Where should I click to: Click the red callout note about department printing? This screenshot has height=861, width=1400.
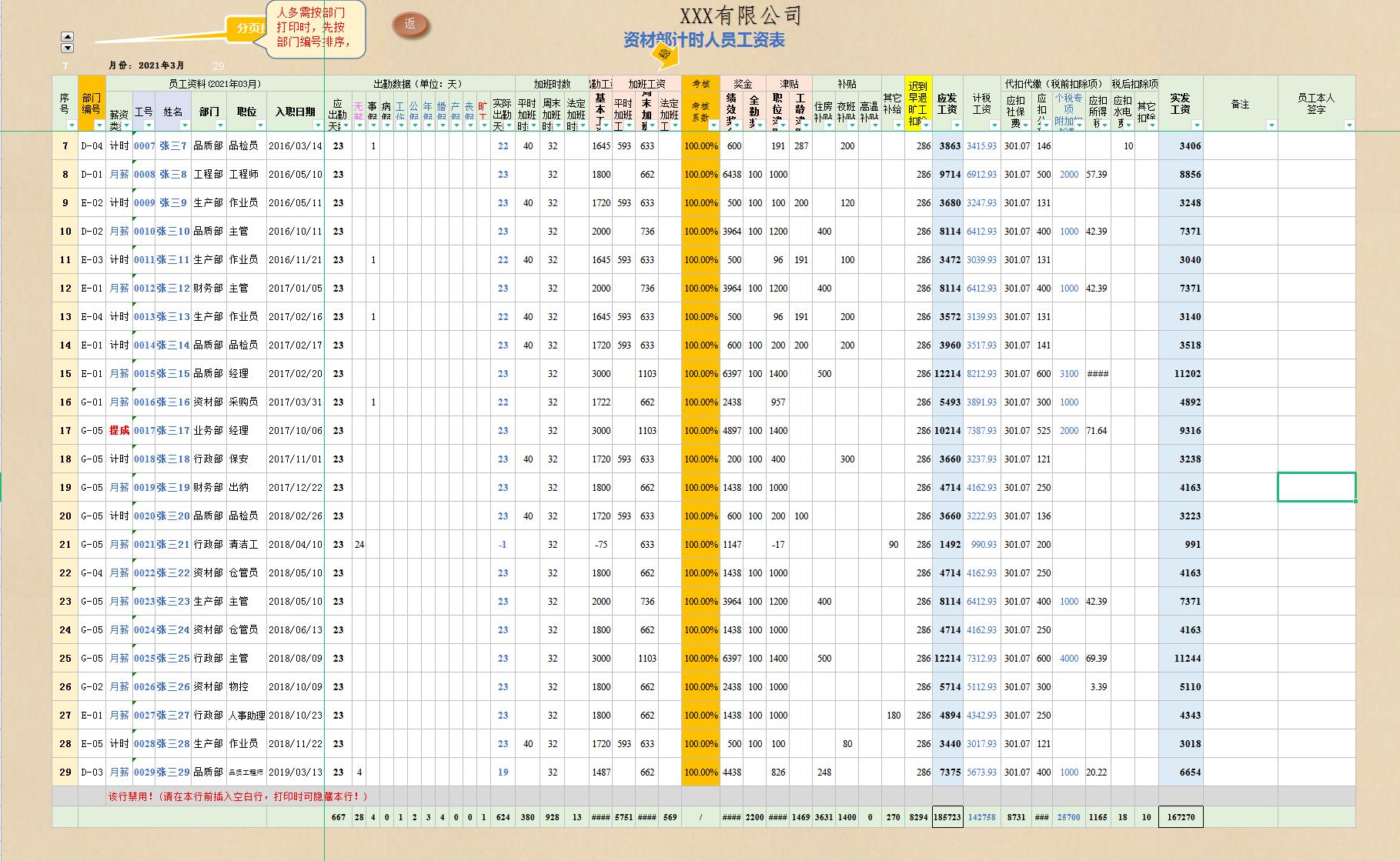[316, 28]
